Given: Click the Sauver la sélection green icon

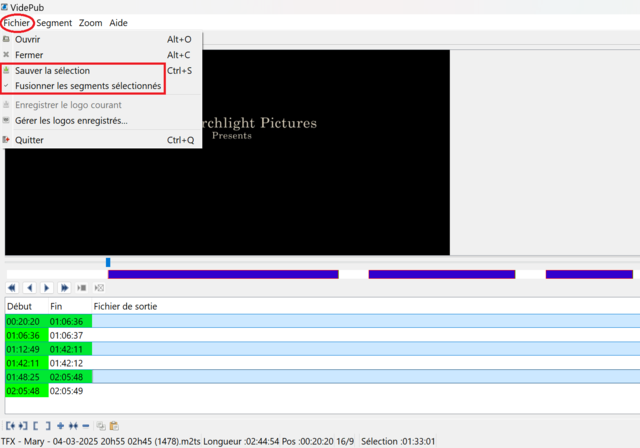Looking at the screenshot, I should coord(6,70).
